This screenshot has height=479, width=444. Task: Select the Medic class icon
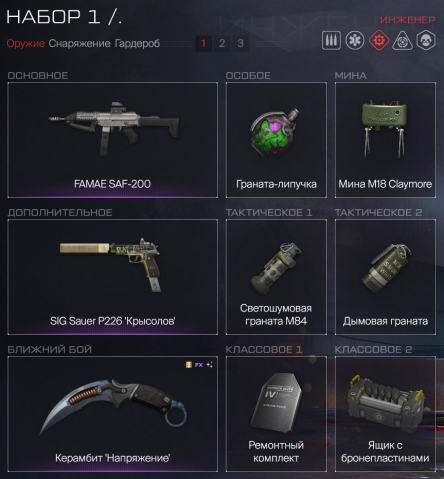(x=355, y=40)
